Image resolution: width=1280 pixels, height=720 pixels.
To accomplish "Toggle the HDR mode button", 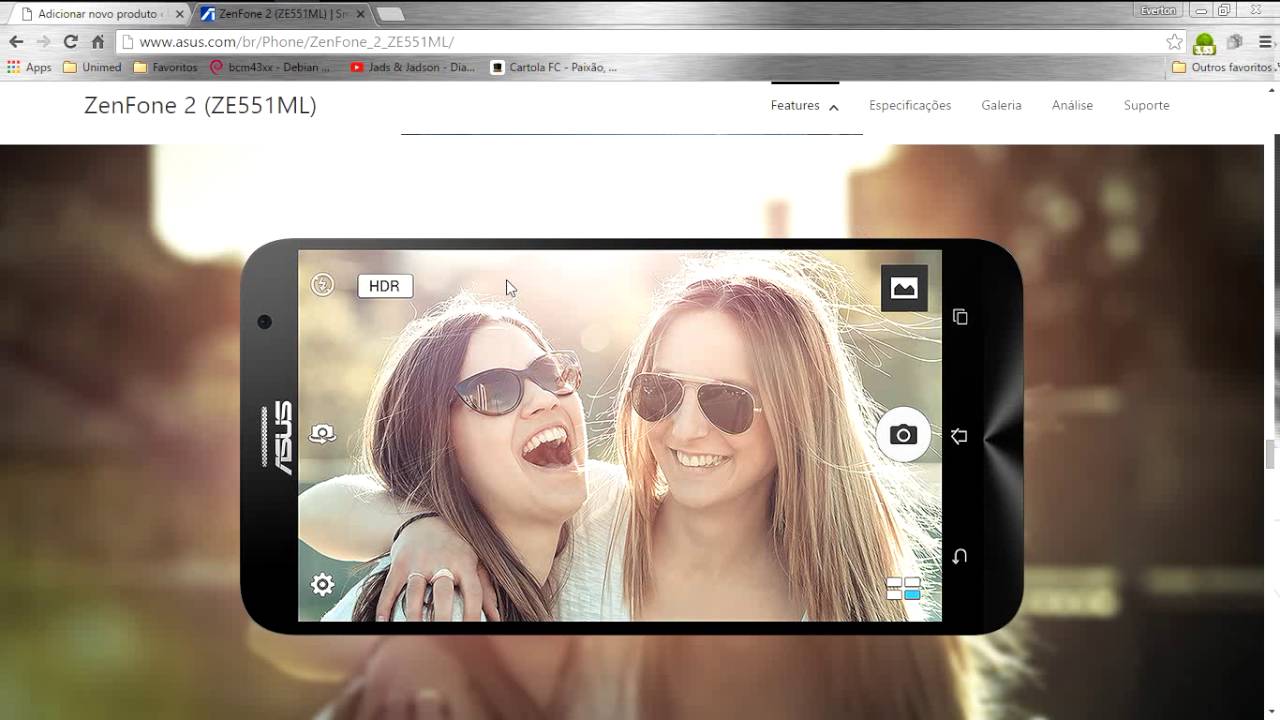I will [385, 286].
